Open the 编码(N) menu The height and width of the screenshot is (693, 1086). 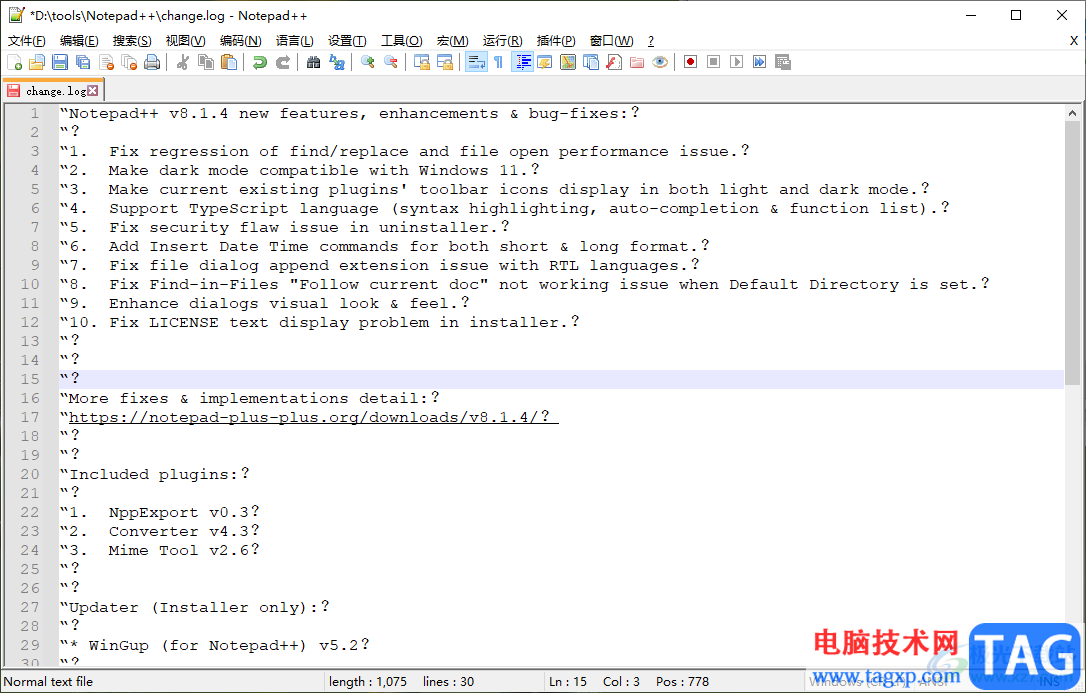240,41
